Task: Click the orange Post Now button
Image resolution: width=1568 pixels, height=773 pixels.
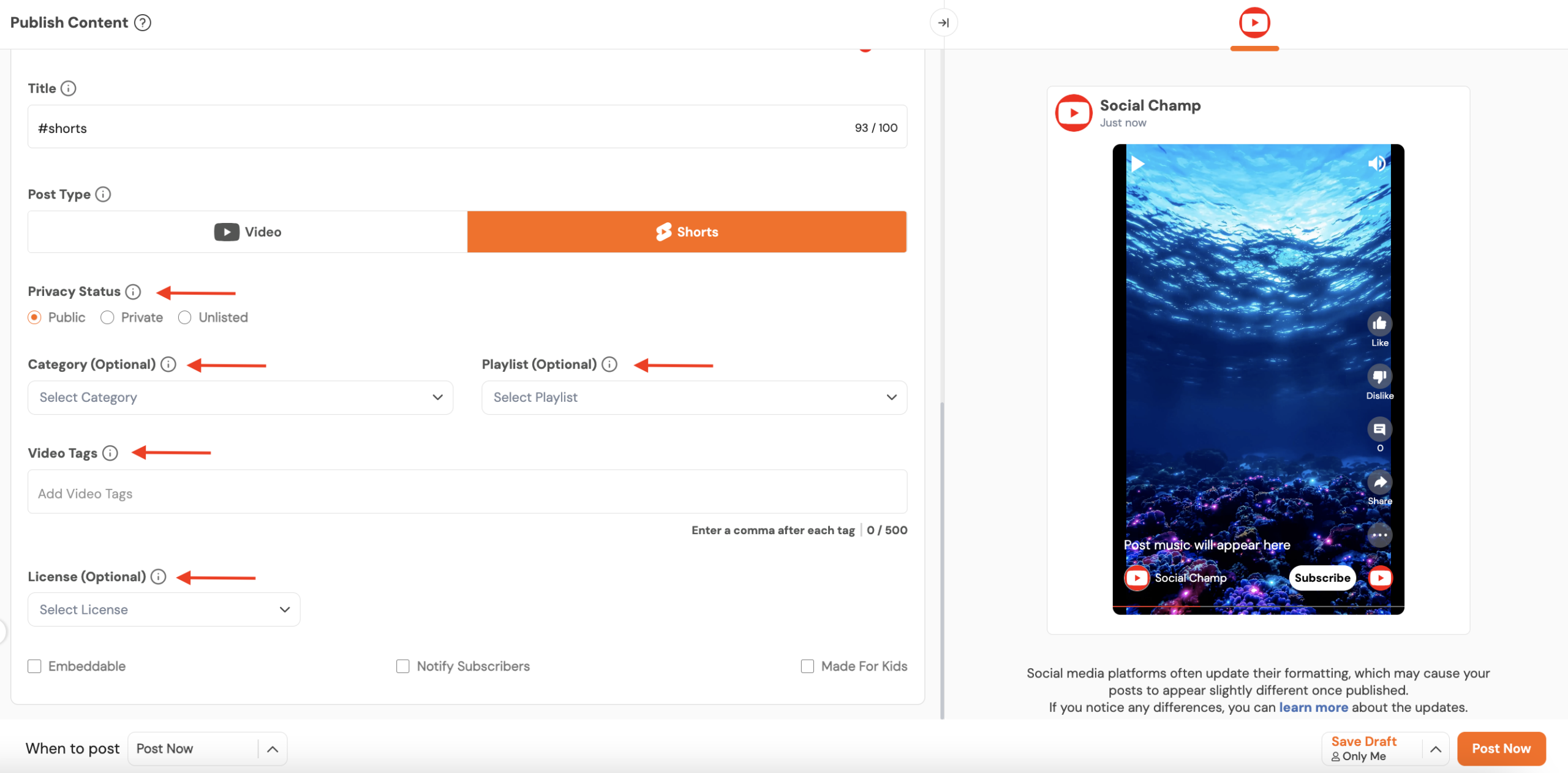Action: point(1501,748)
